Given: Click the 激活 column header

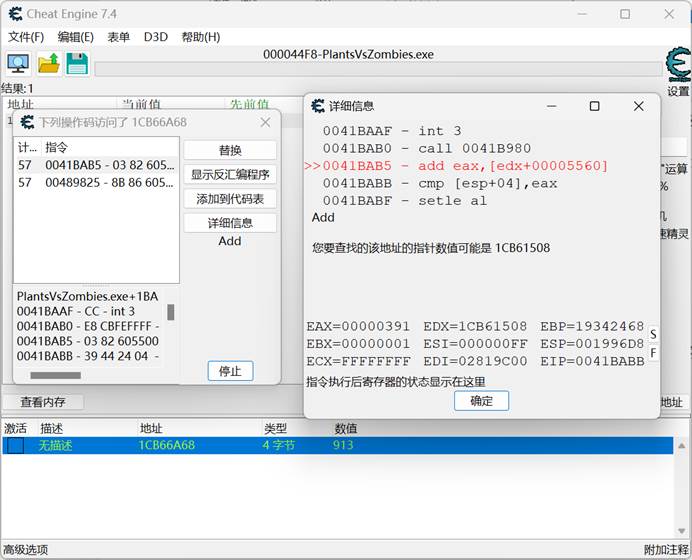Looking at the screenshot, I should (16, 428).
